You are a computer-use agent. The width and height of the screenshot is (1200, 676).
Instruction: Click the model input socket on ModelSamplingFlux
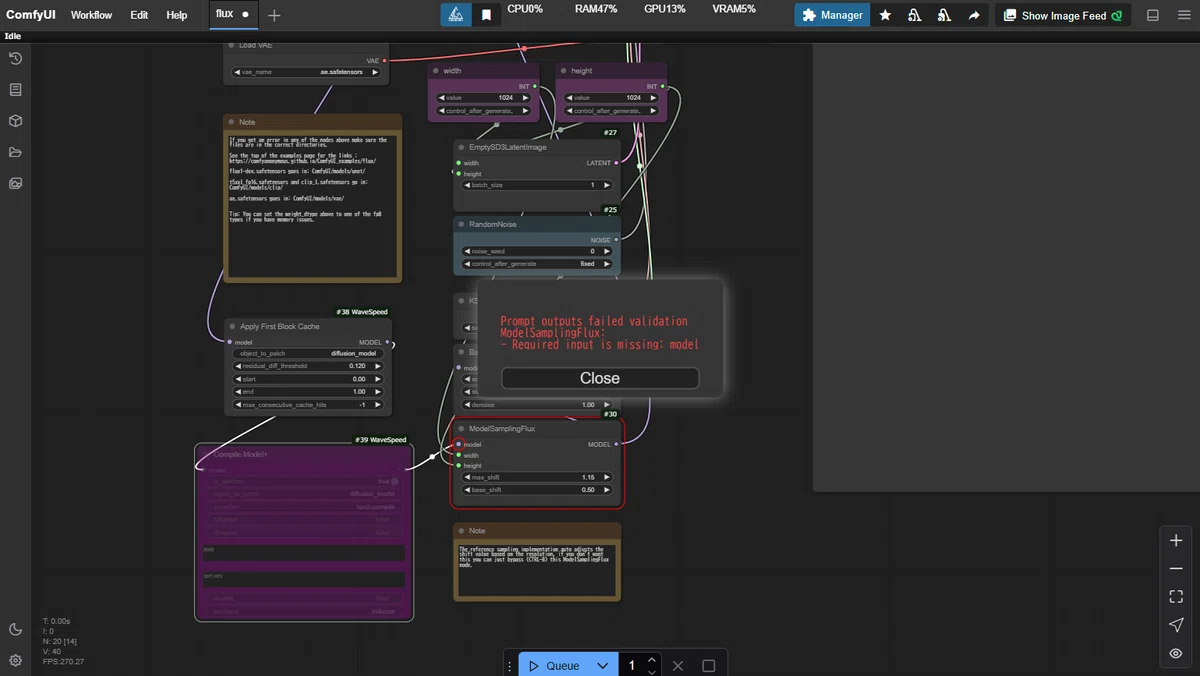click(459, 444)
